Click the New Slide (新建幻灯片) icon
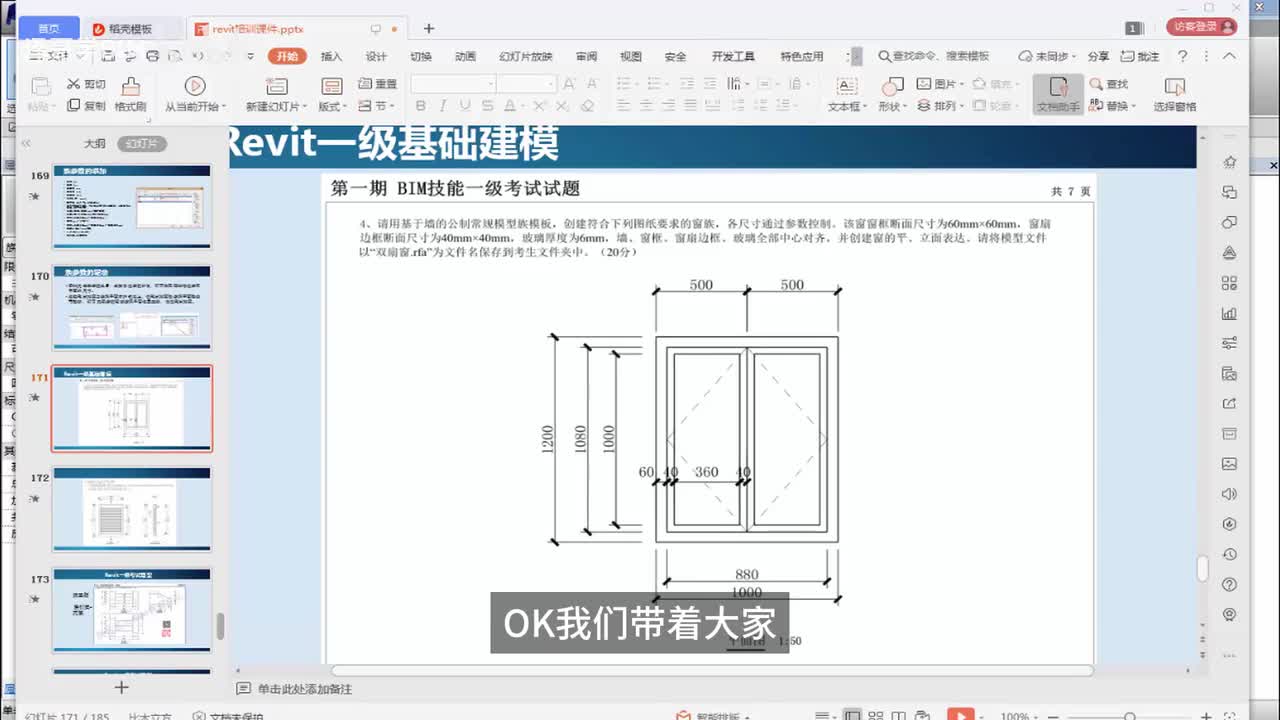1280x720 pixels. tap(276, 87)
